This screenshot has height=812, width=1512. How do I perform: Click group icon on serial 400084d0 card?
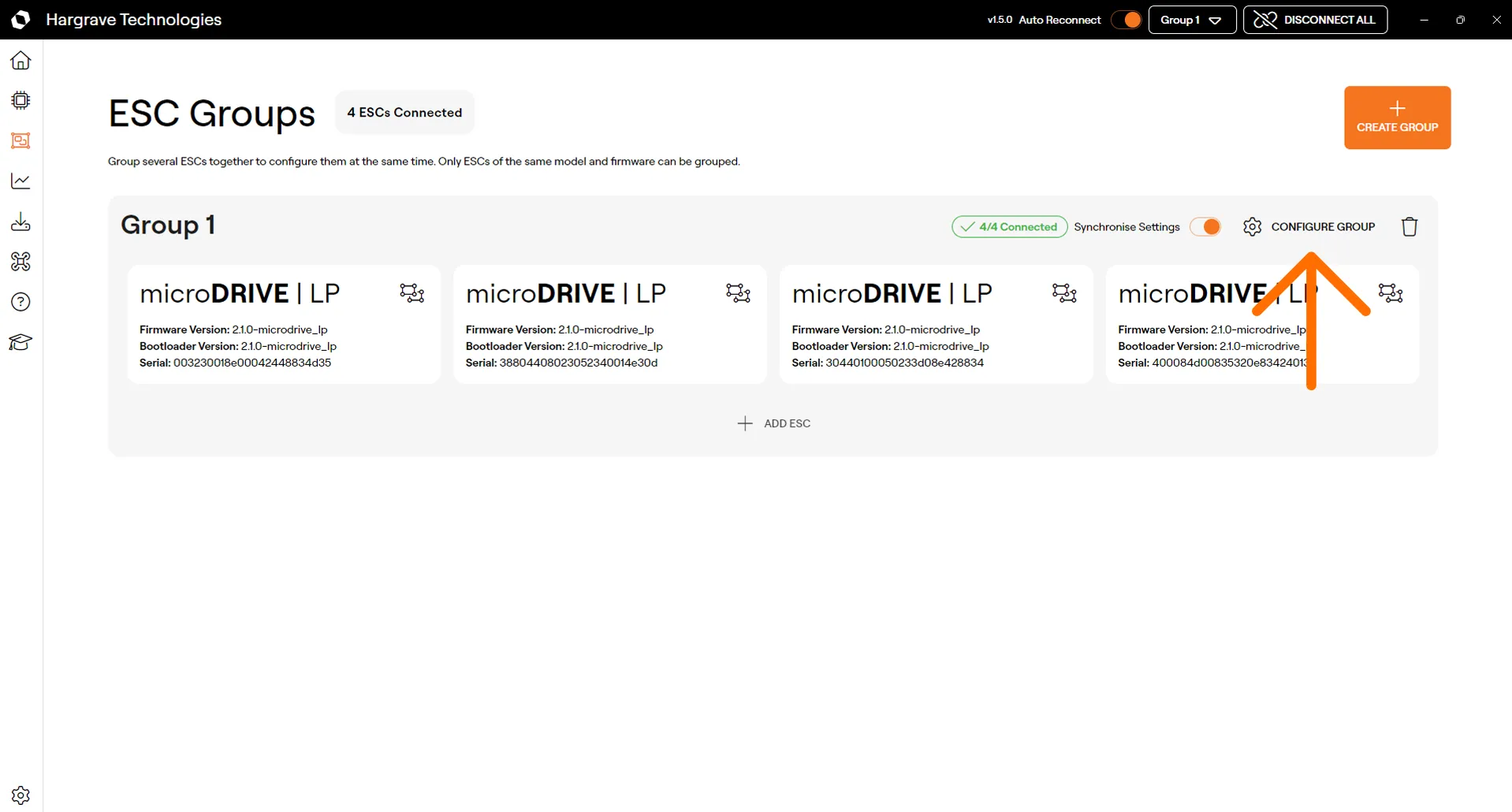tap(1391, 293)
